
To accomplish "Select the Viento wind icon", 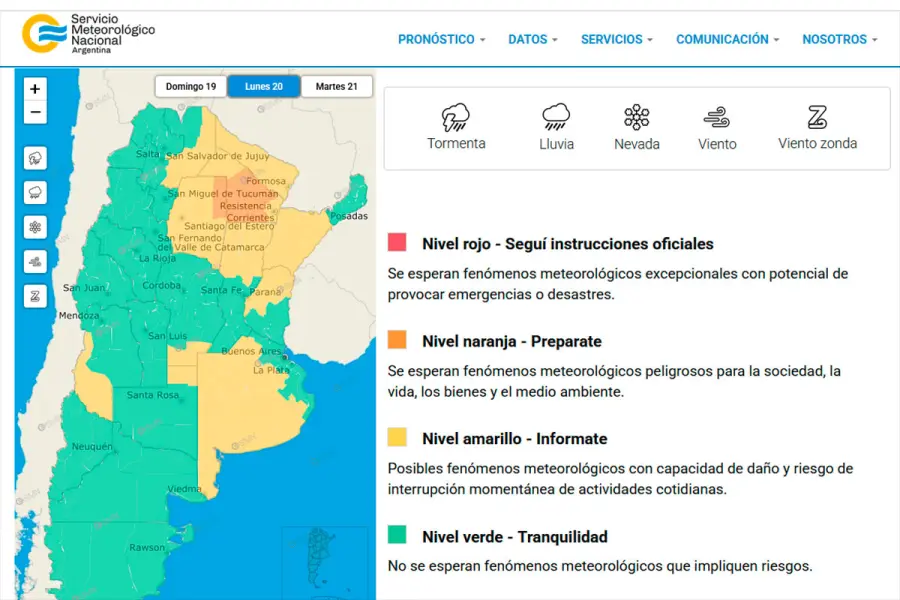I will click(x=717, y=118).
